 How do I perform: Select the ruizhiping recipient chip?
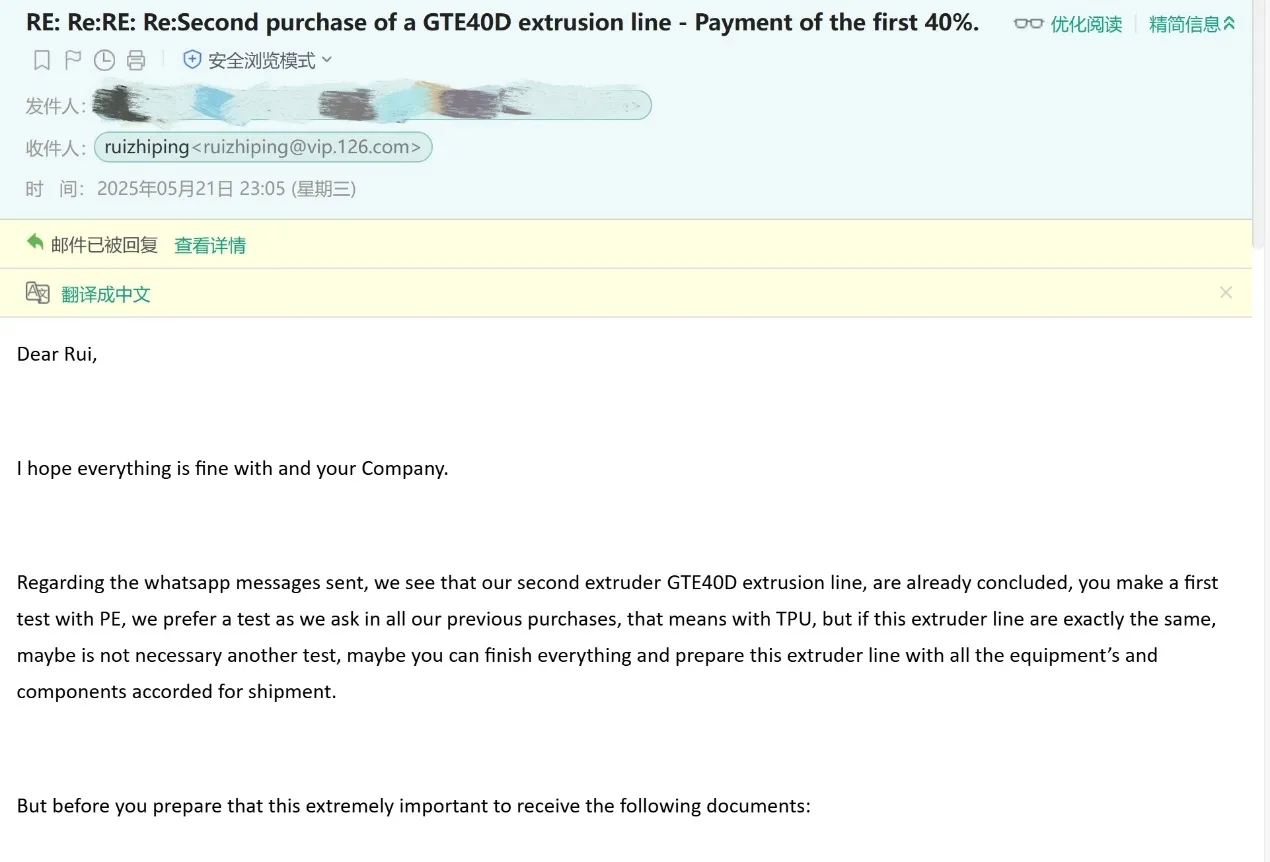coord(263,148)
